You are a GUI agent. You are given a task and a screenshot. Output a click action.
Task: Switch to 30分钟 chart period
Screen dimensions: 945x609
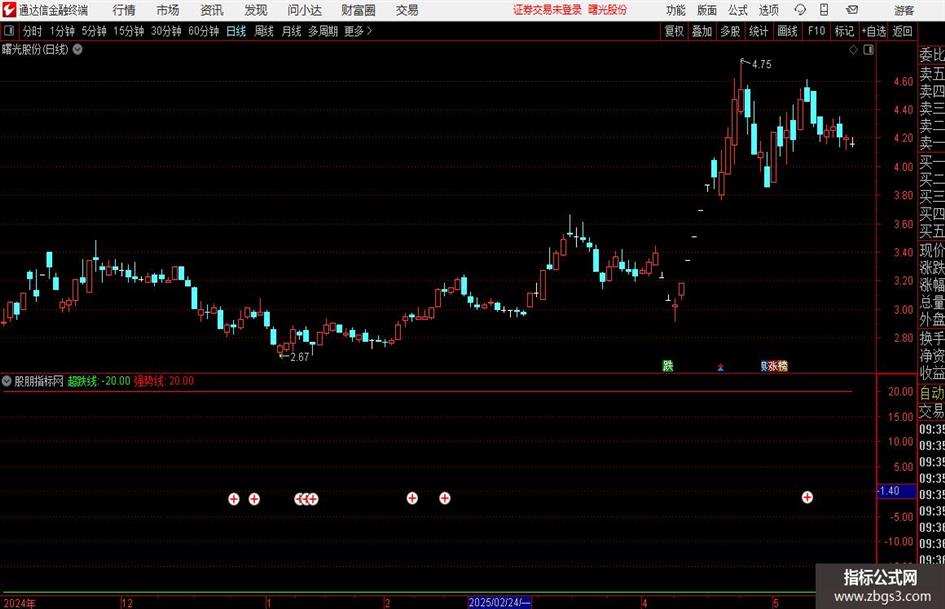(166, 31)
